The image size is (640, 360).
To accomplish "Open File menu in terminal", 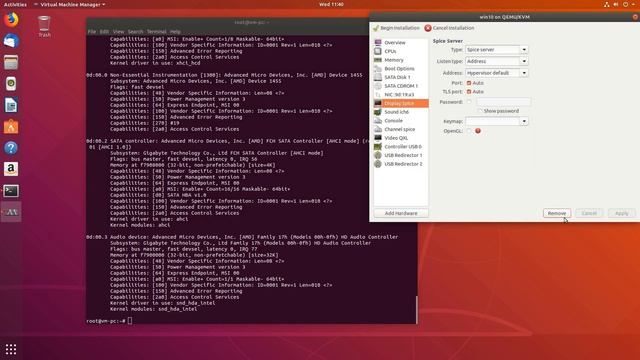I will 91,31.
